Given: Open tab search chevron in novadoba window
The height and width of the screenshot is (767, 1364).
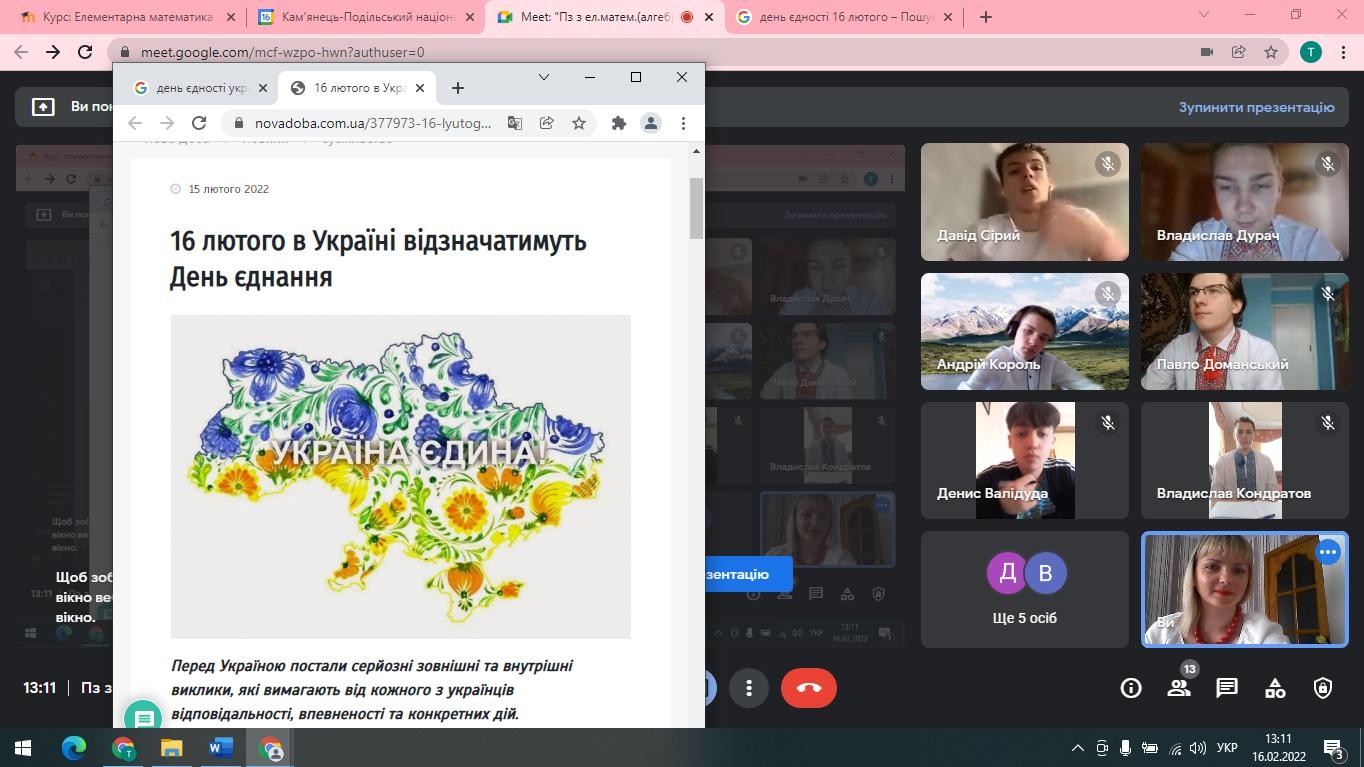Looking at the screenshot, I should 544,77.
